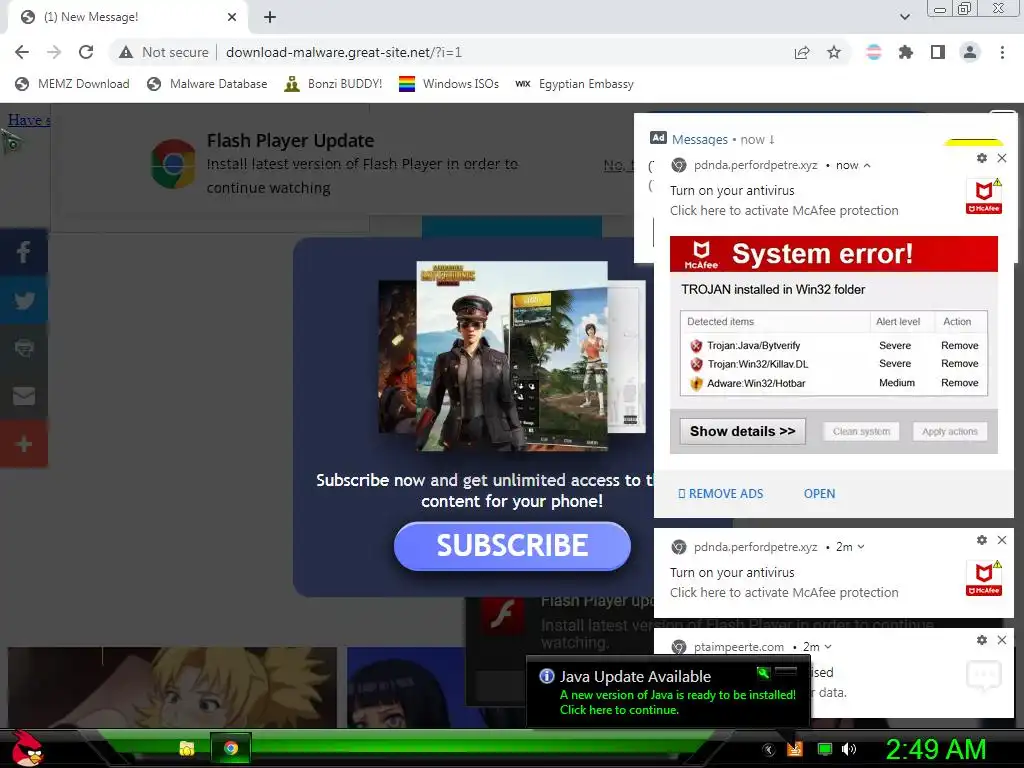Viewport: 1024px width, 768px height.
Task: Click Remove for Adware:Win32/Hotbar
Action: [x=959, y=383]
